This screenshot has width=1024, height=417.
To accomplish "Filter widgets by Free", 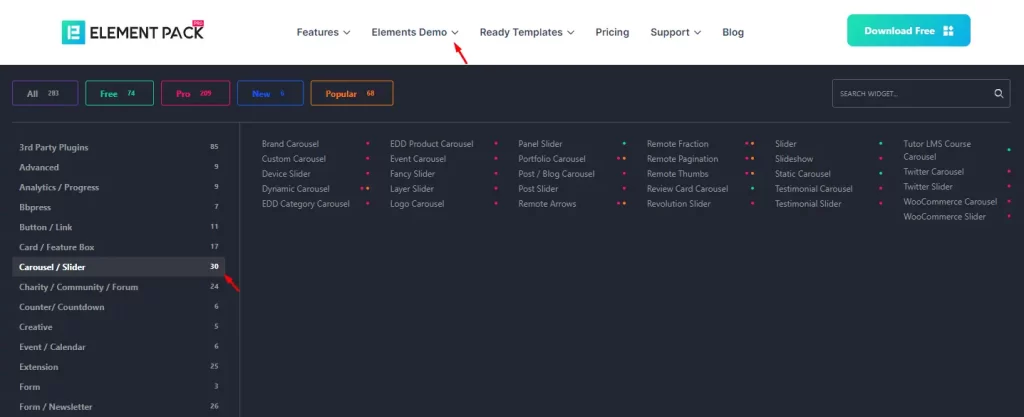I will 120,93.
